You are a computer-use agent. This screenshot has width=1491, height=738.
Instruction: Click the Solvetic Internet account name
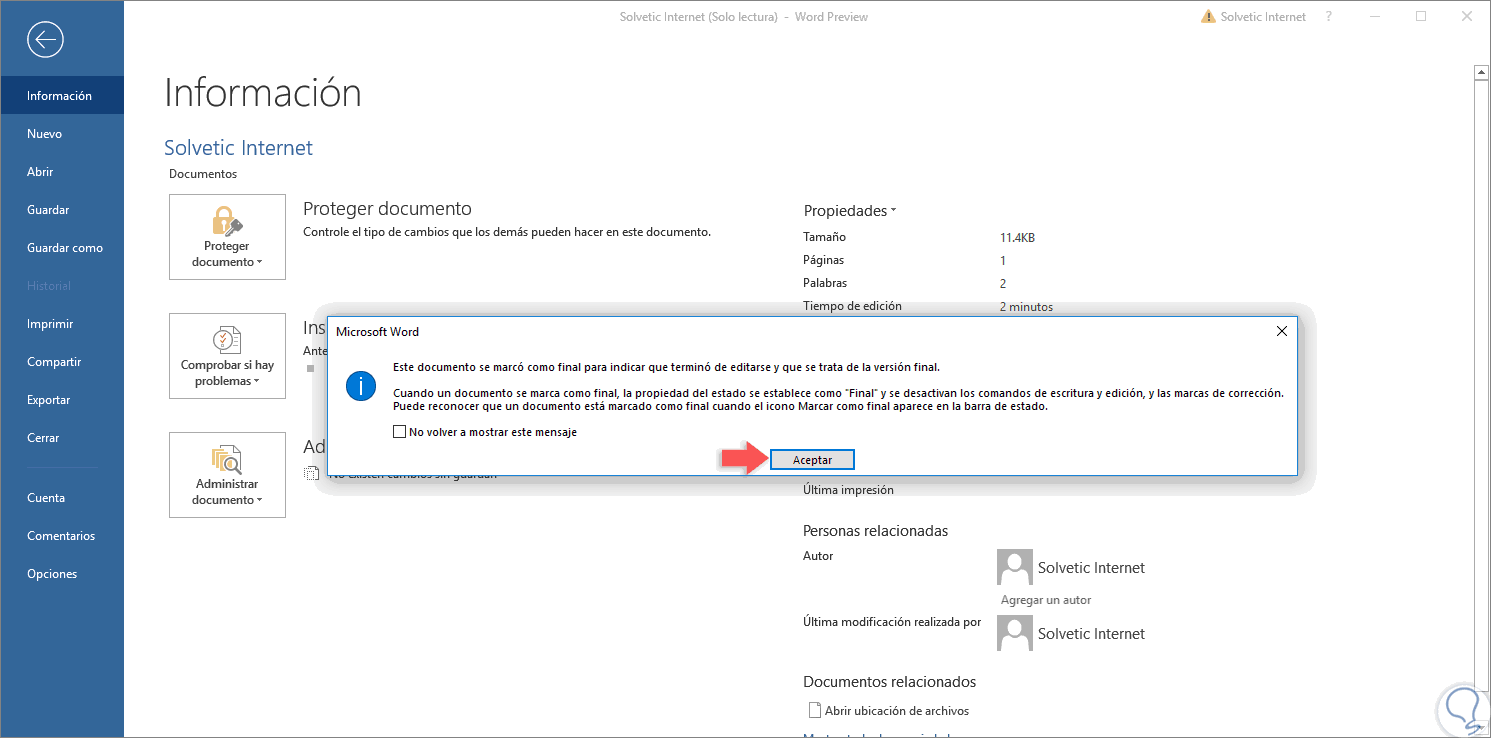click(x=1263, y=17)
